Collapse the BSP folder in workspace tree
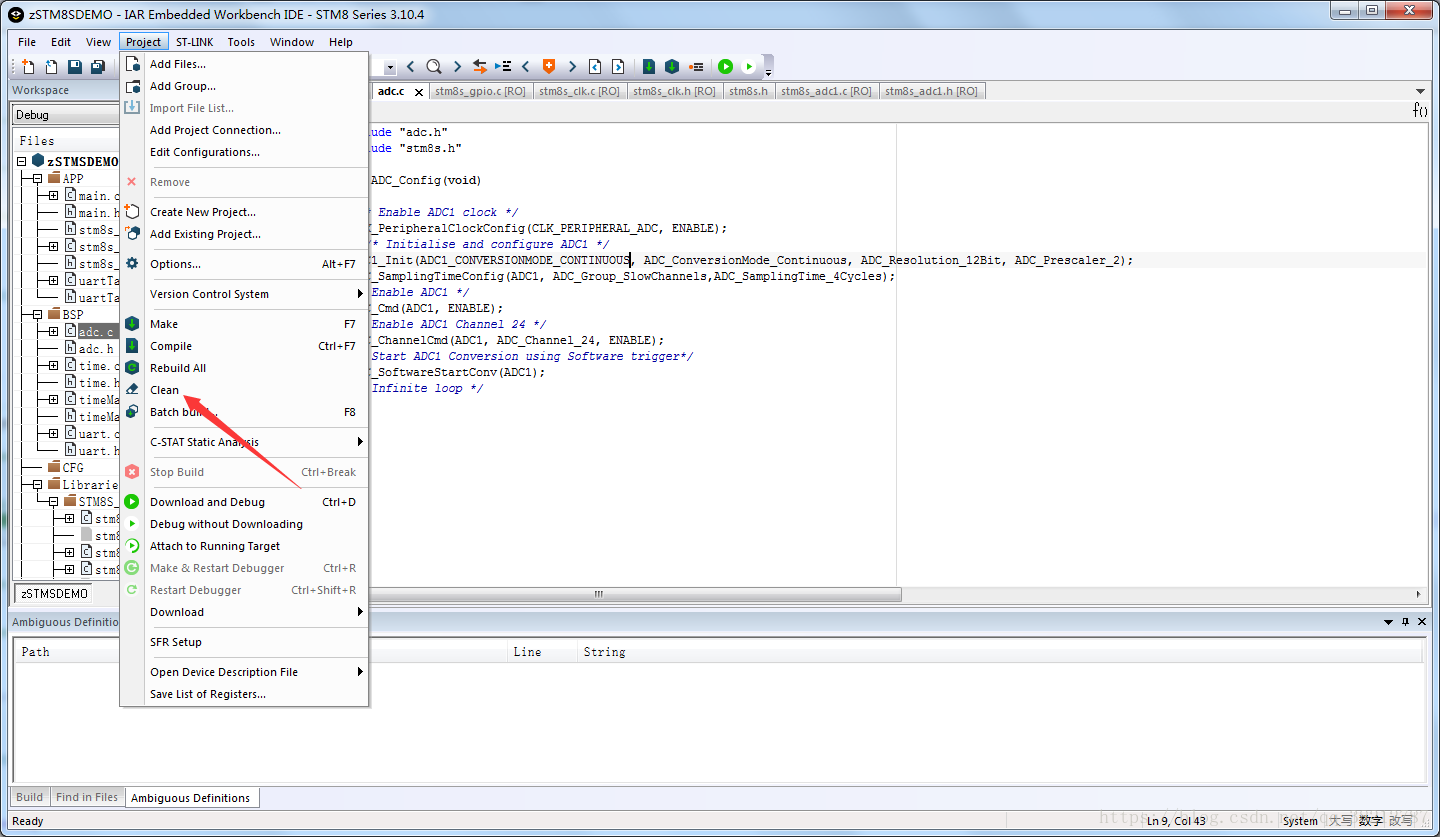 [37, 314]
